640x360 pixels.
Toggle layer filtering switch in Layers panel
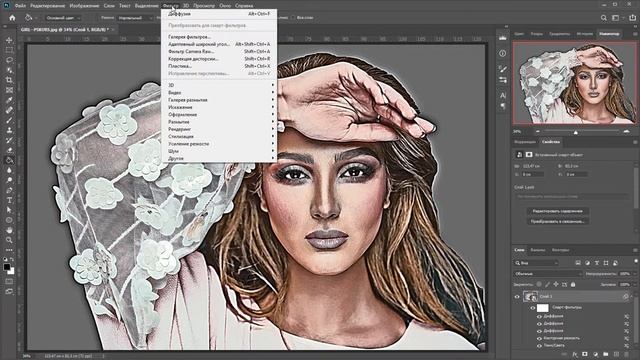coord(636,261)
